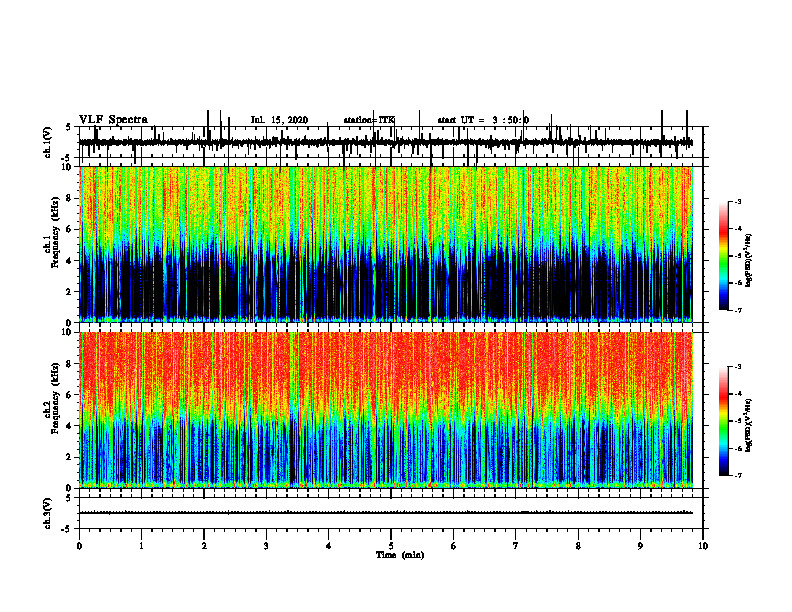Click the "4" minute tick on time axis
This screenshot has height=612, width=792.
pos(329,546)
